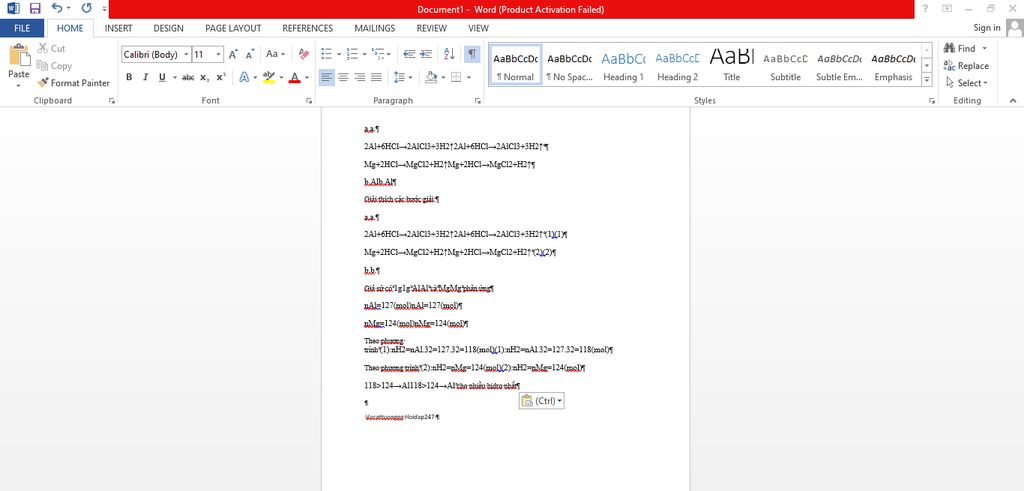Switch to the INSERT tab
This screenshot has height=491, width=1024.
[118, 28]
